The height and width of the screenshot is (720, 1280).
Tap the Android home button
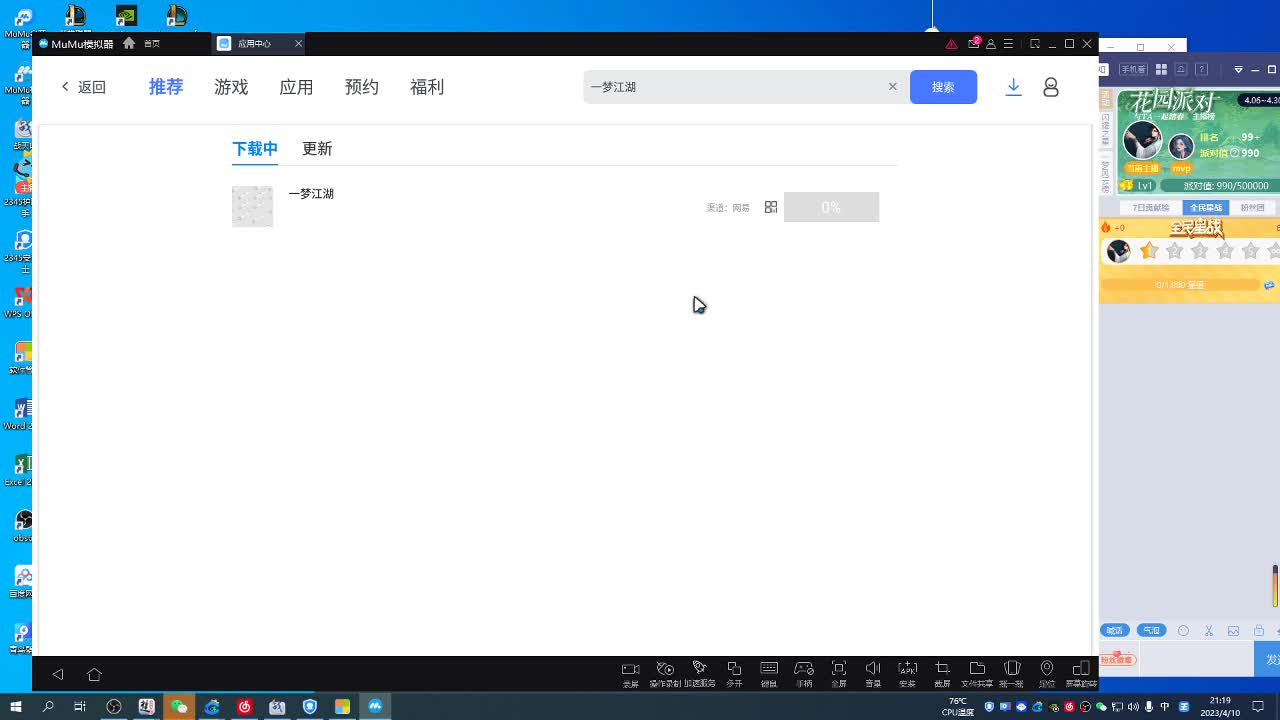point(94,674)
